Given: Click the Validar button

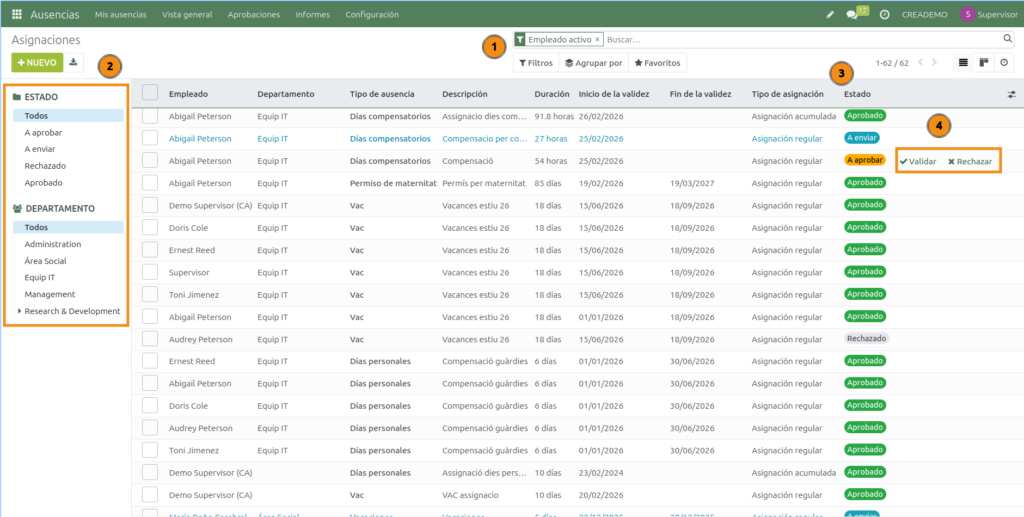Looking at the screenshot, I should (x=918, y=161).
